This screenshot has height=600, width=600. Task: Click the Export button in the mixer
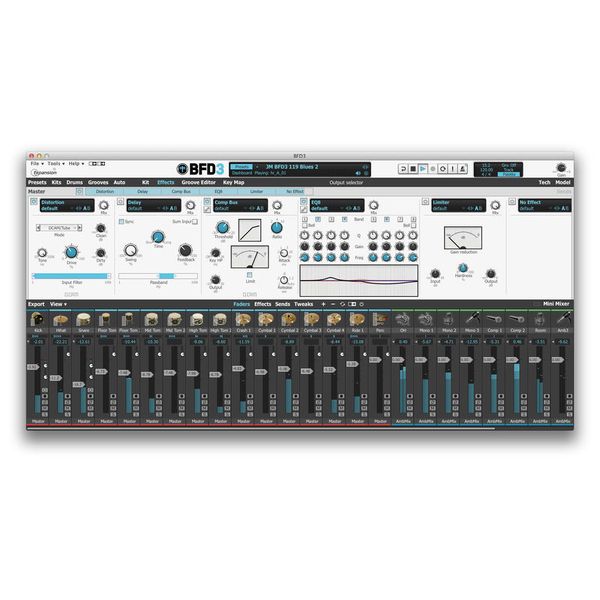pyautogui.click(x=36, y=303)
